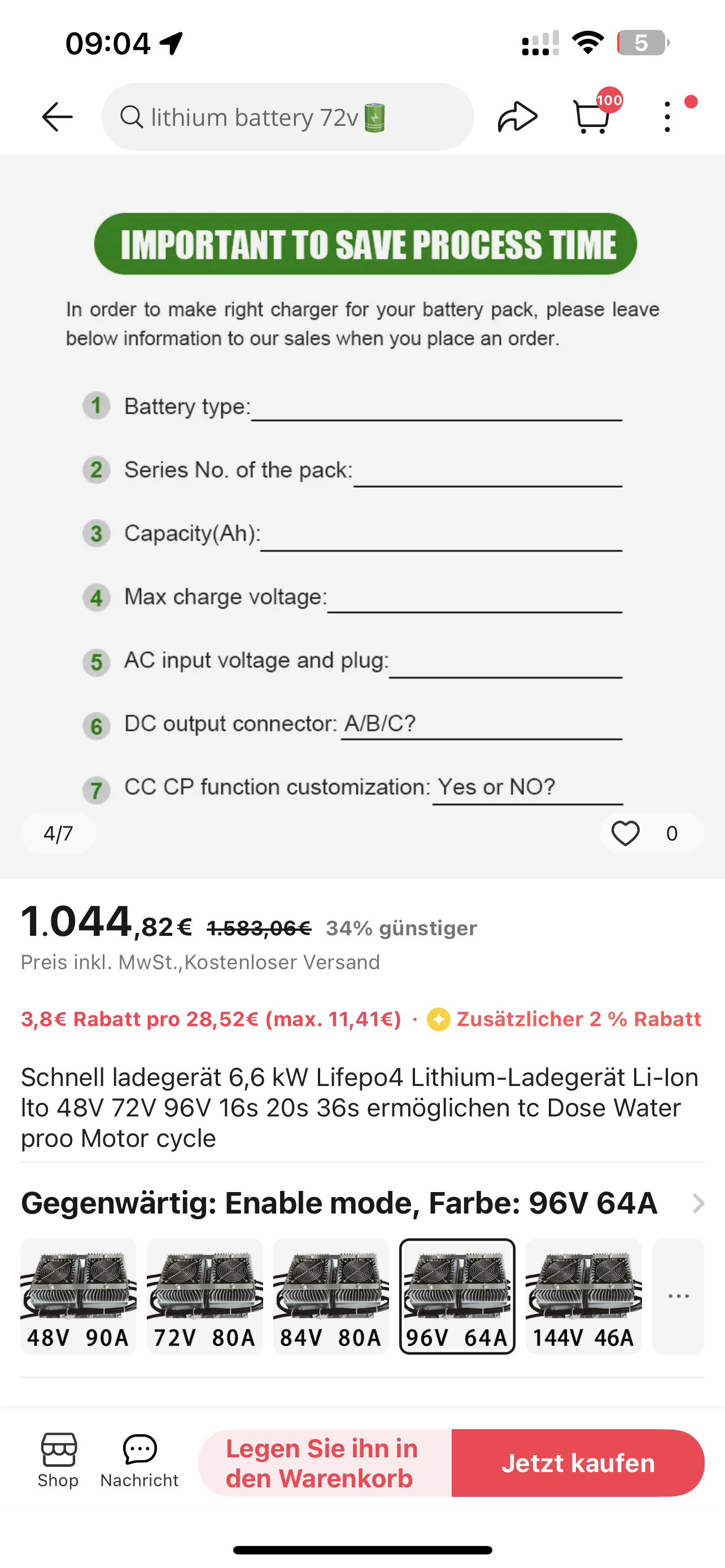The width and height of the screenshot is (725, 1568).
Task: Tap the search magnifier icon
Action: [131, 117]
